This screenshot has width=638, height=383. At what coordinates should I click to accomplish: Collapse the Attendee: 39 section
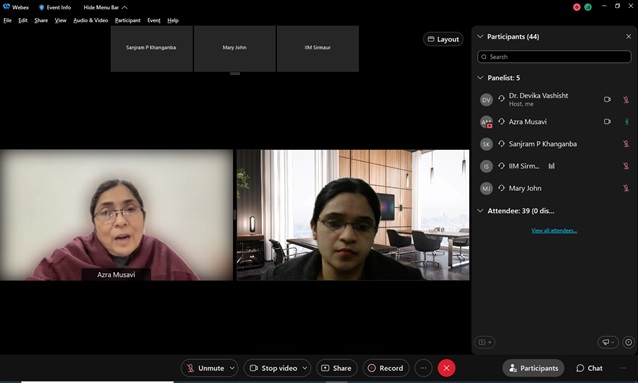pos(480,211)
